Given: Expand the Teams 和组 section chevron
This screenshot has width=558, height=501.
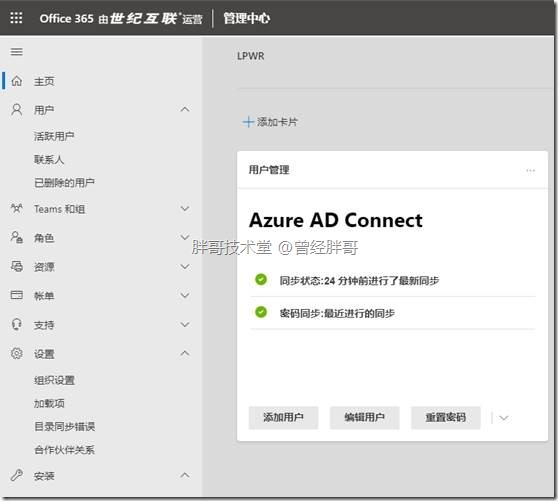Looking at the screenshot, I should 185,209.
